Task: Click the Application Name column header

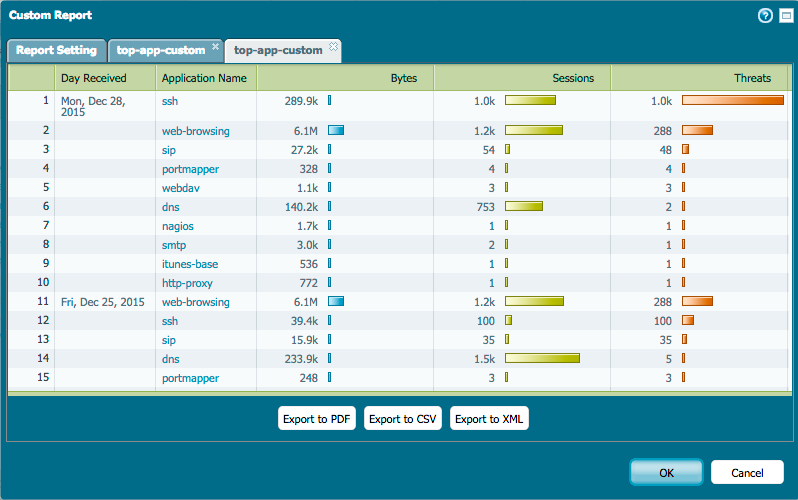Action: tap(205, 78)
